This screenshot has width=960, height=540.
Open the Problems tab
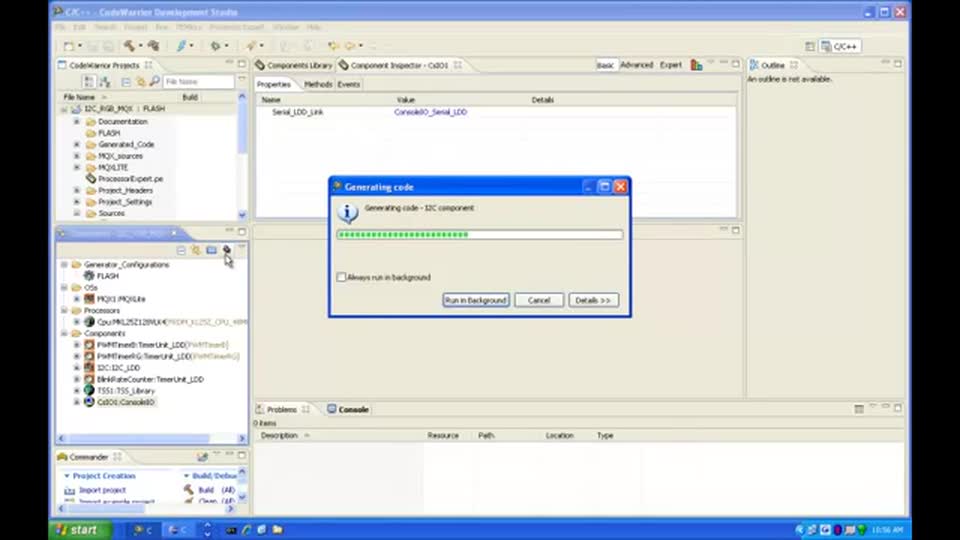point(282,409)
